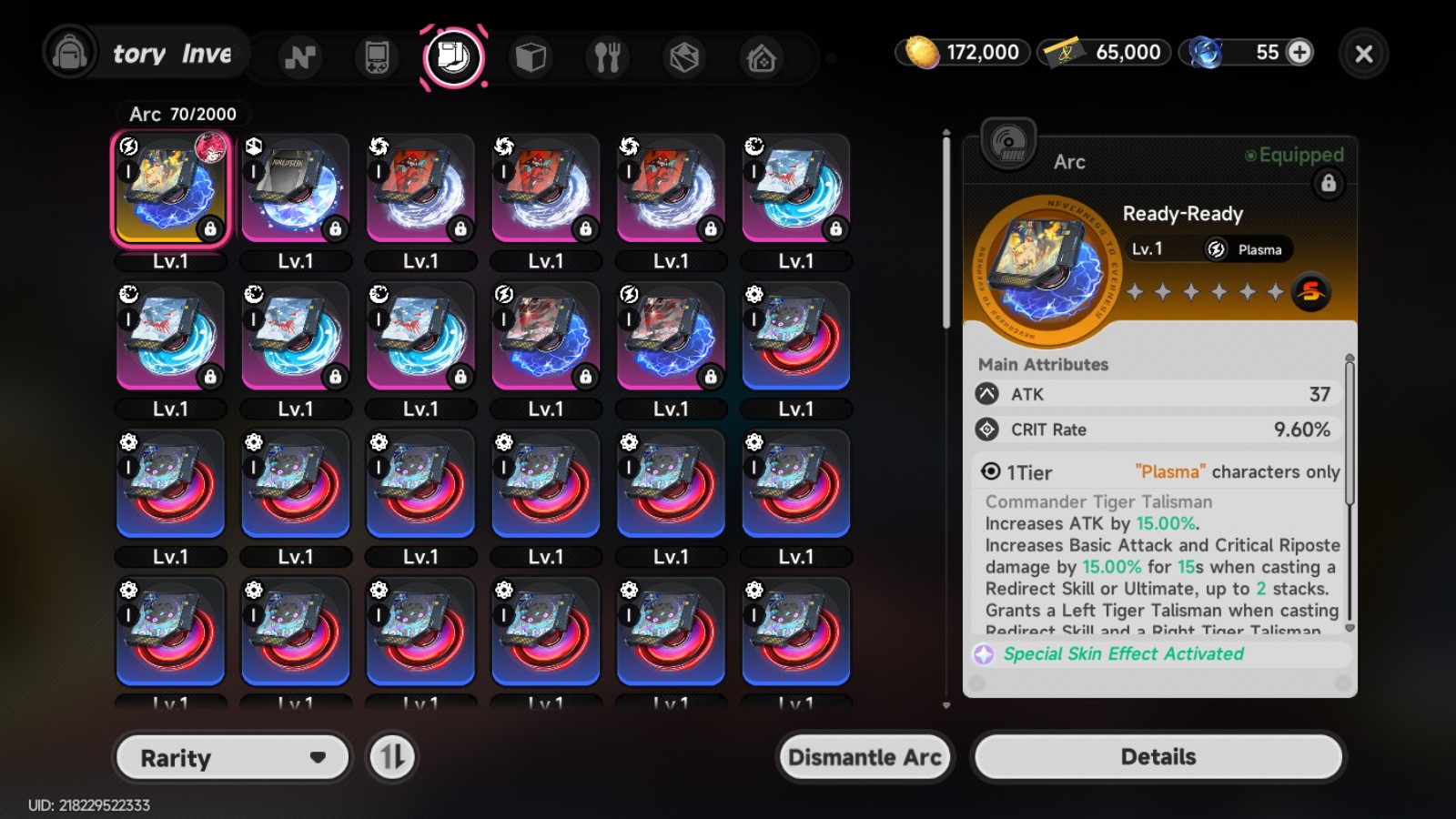
Task: Open the backpack inventory icon
Action: pos(70,53)
